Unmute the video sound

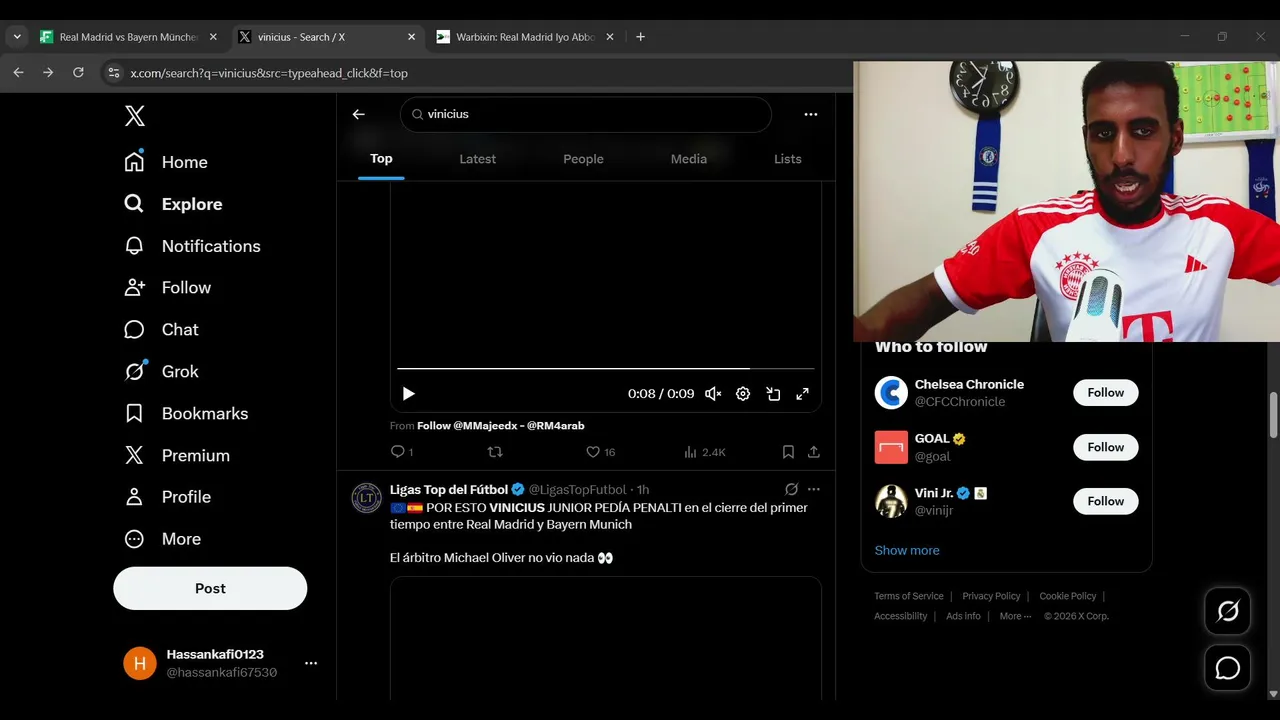[x=713, y=394]
